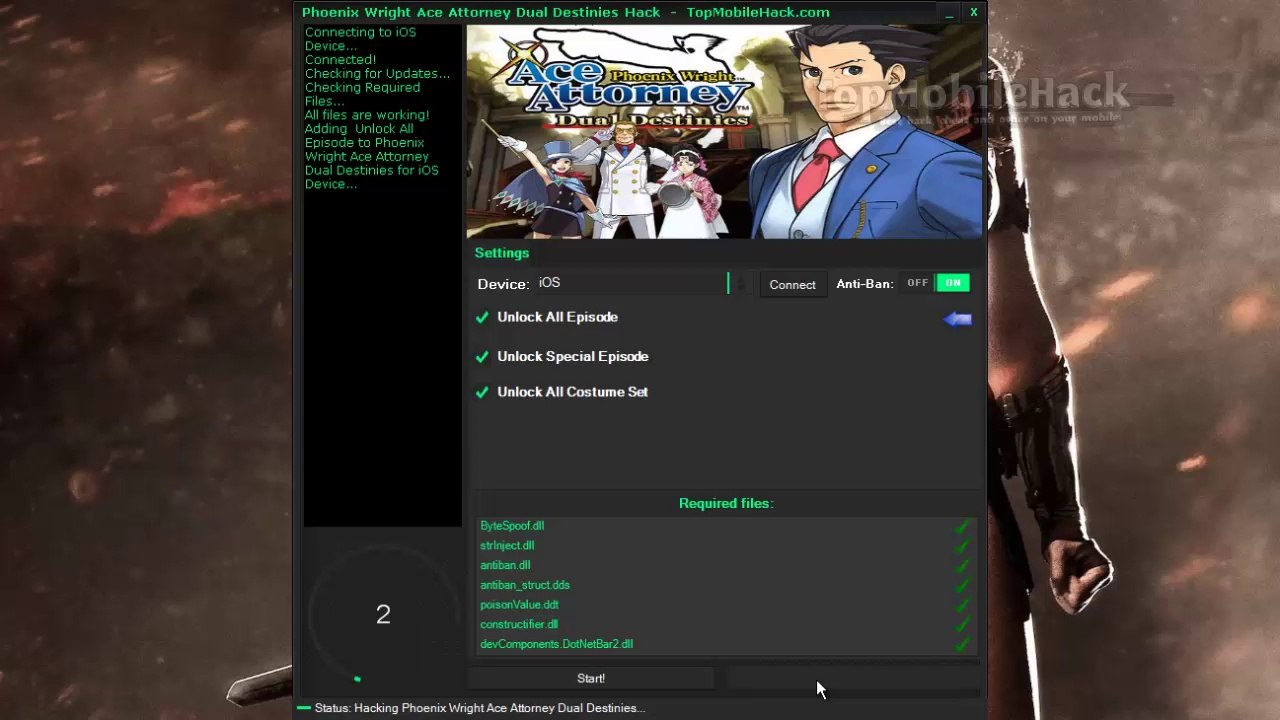Viewport: 1280px width, 720px height.
Task: Click the green checkmark beside ByteSpoof.dll
Action: [962, 526]
